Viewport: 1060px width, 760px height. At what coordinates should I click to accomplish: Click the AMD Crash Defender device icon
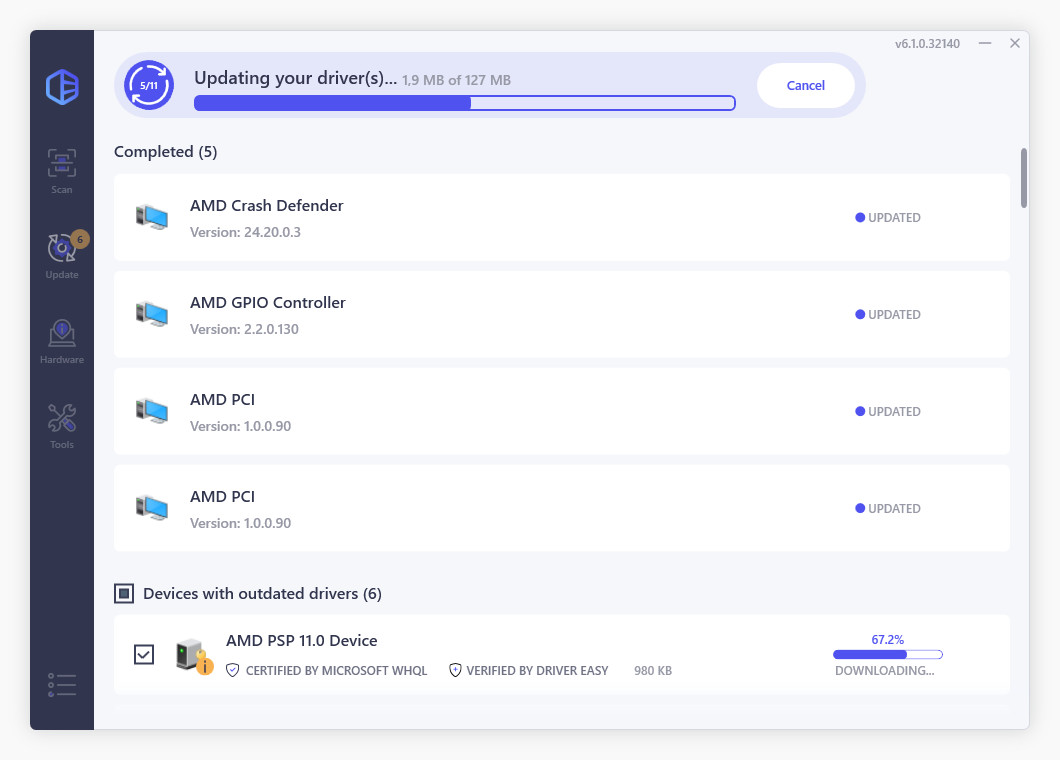(152, 215)
